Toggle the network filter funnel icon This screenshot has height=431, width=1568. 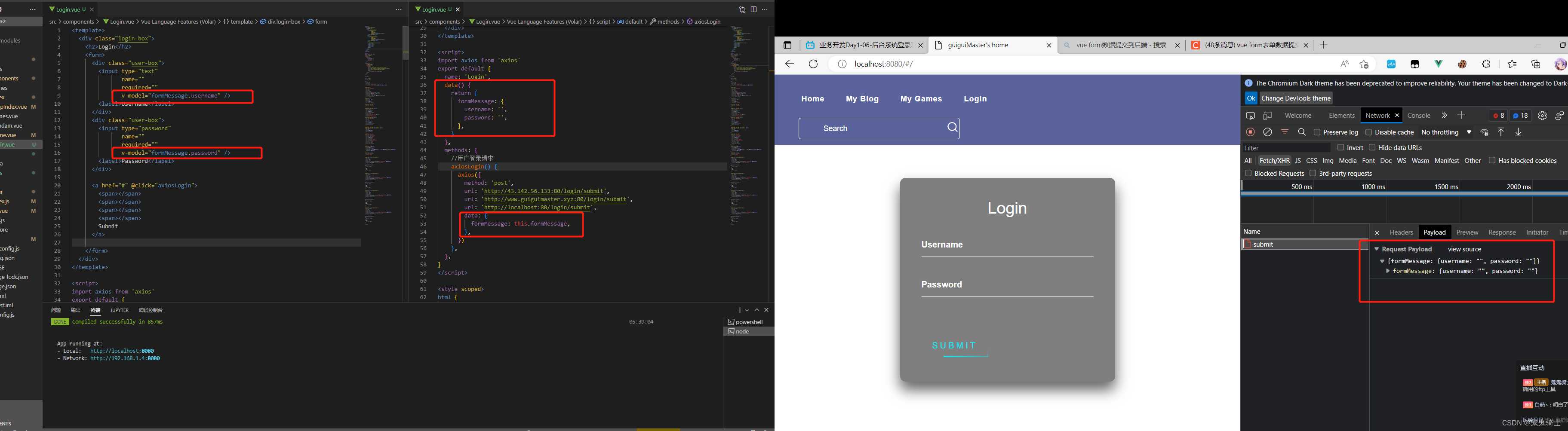pos(1285,132)
